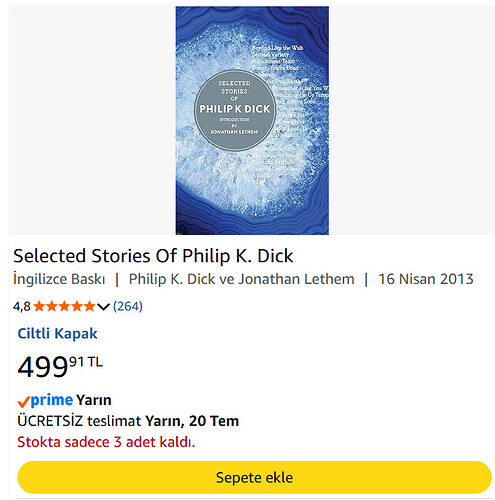Click the 'Yarın' delivery label beside prime
The image size is (495, 500).
(94, 400)
